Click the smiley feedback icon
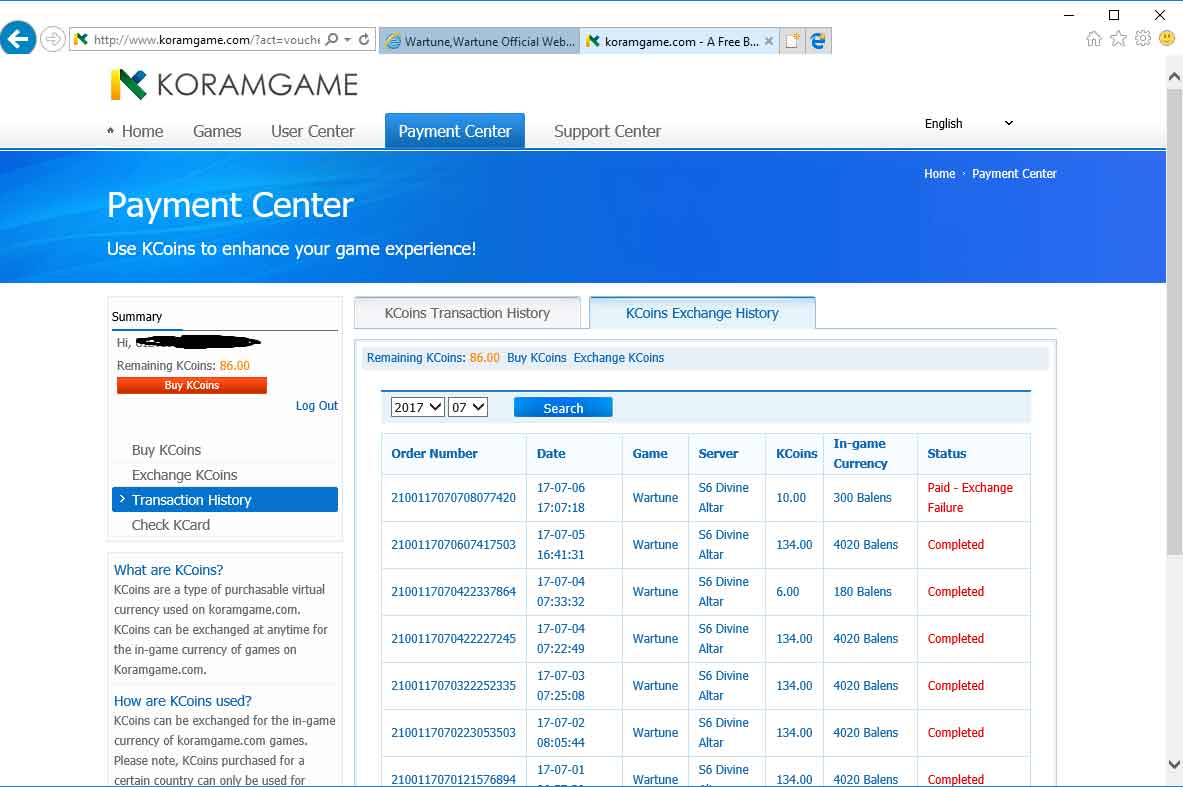Image resolution: width=1183 pixels, height=787 pixels. [x=1167, y=38]
